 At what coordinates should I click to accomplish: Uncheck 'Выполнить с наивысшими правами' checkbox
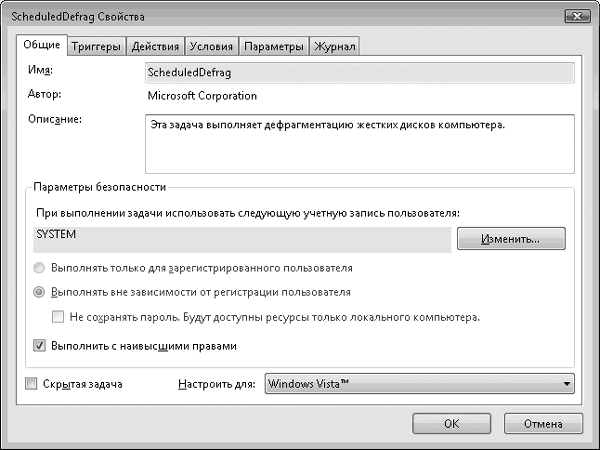tap(39, 346)
